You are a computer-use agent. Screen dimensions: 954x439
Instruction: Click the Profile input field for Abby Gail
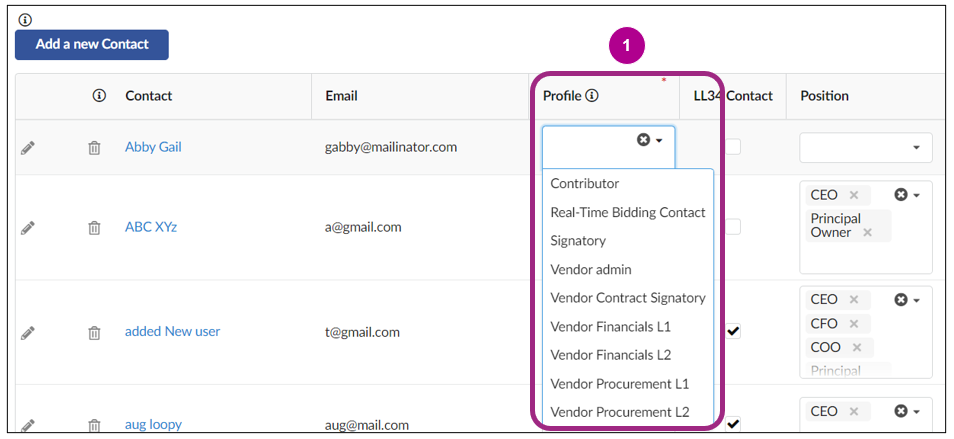click(x=590, y=146)
